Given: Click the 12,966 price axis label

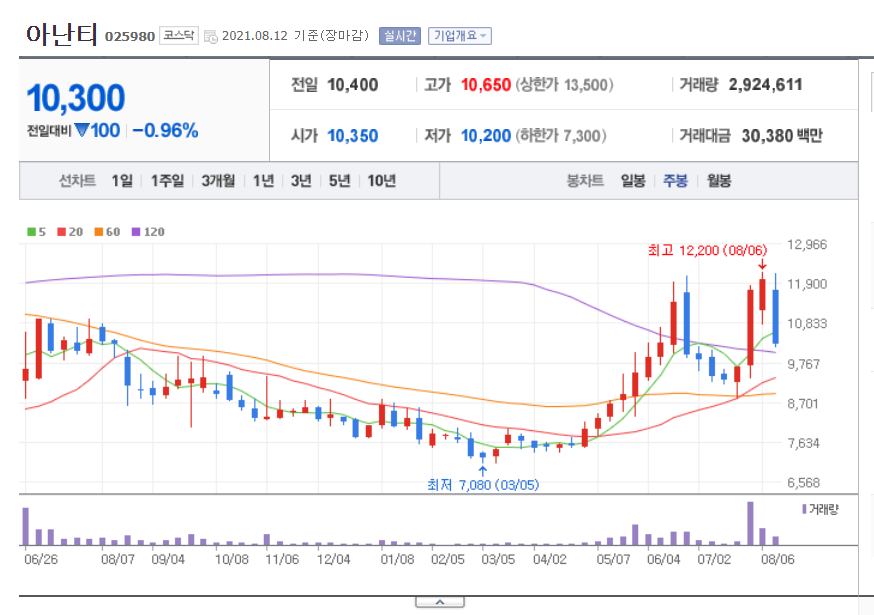Looking at the screenshot, I should point(807,244).
